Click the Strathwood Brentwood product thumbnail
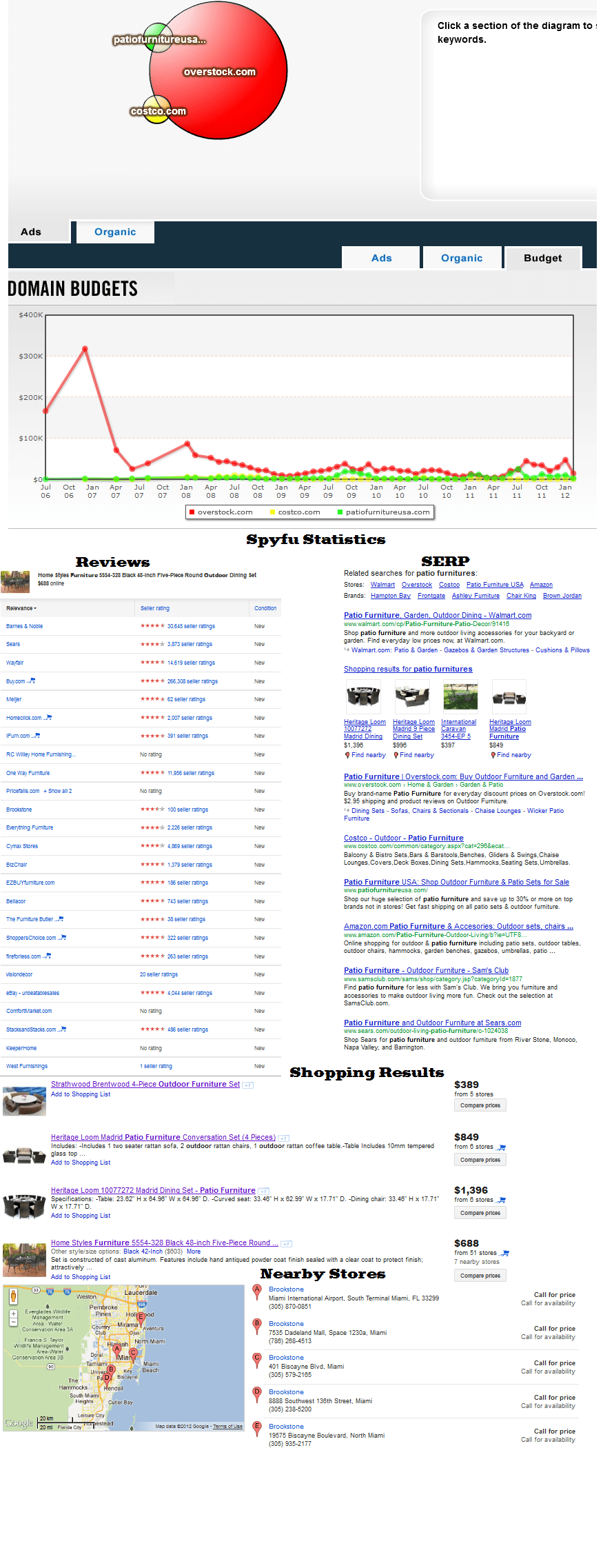The image size is (603, 1568). point(24,1101)
